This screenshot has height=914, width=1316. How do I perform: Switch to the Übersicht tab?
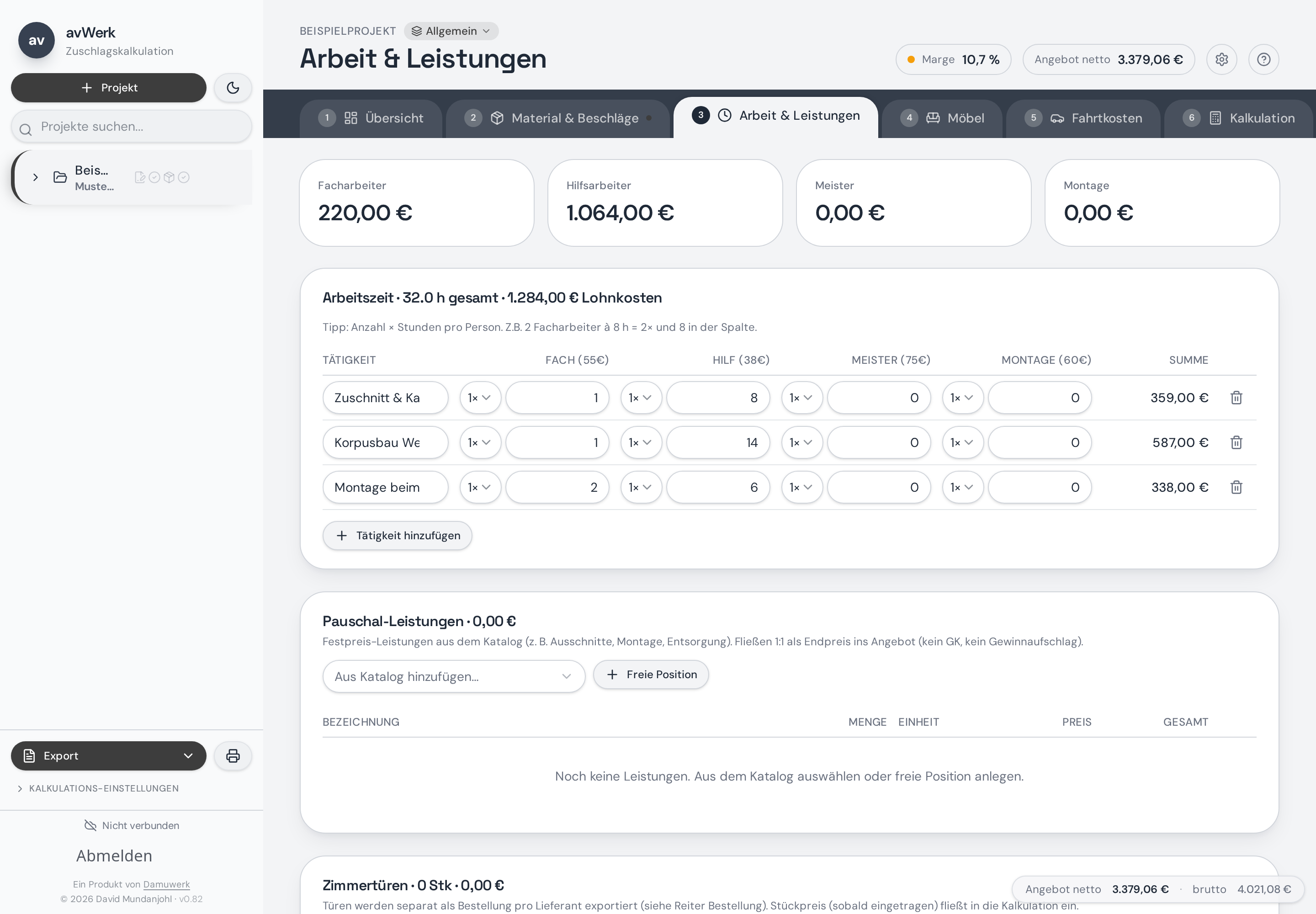(371, 118)
